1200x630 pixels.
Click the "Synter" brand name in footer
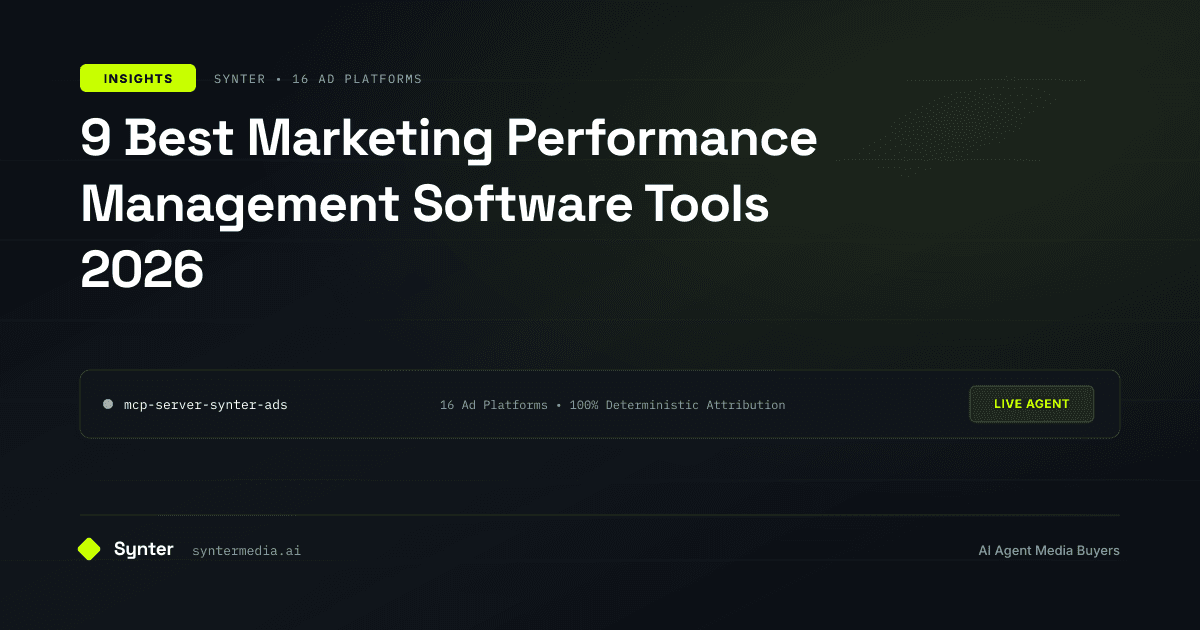pyautogui.click(x=144, y=549)
